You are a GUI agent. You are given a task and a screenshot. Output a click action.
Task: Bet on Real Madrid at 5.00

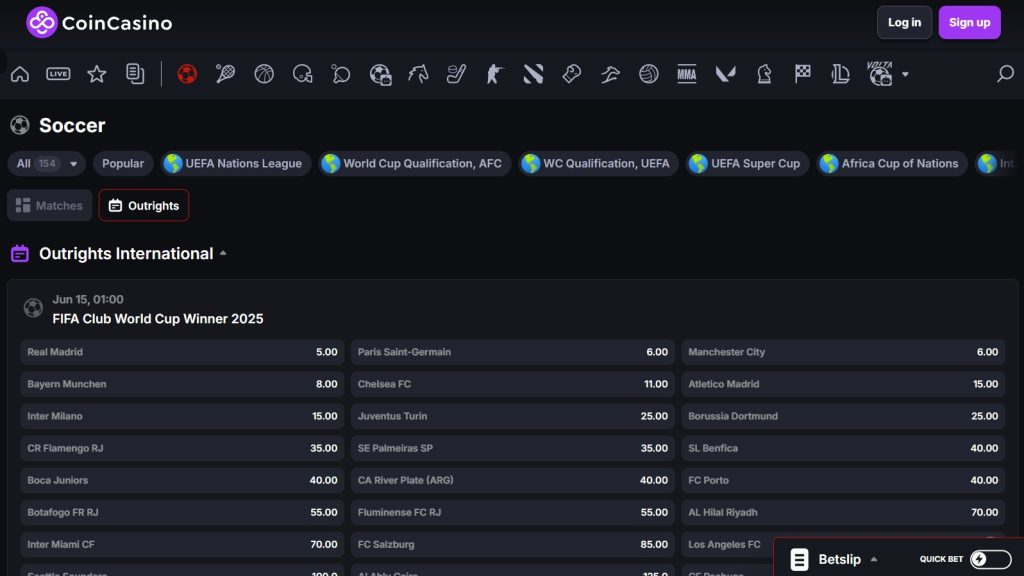[x=182, y=352]
